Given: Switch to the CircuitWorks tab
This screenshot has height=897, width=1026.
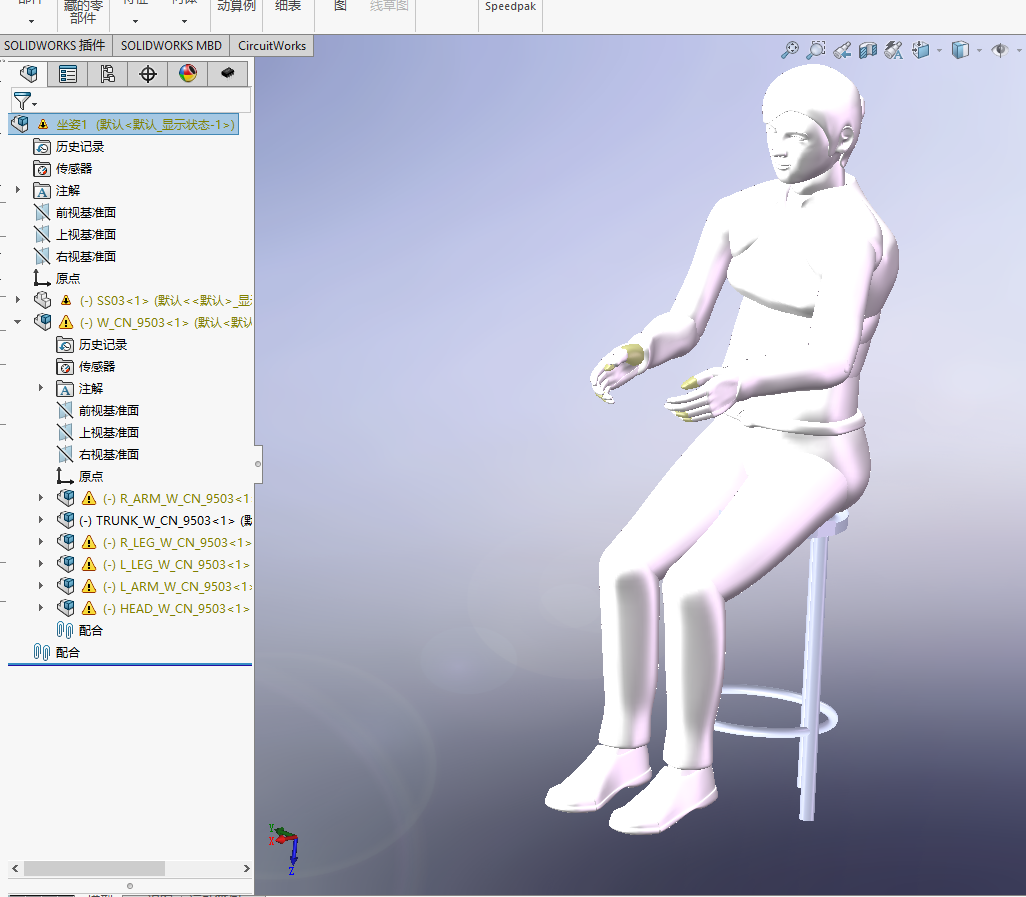Looking at the screenshot, I should tap(272, 46).
